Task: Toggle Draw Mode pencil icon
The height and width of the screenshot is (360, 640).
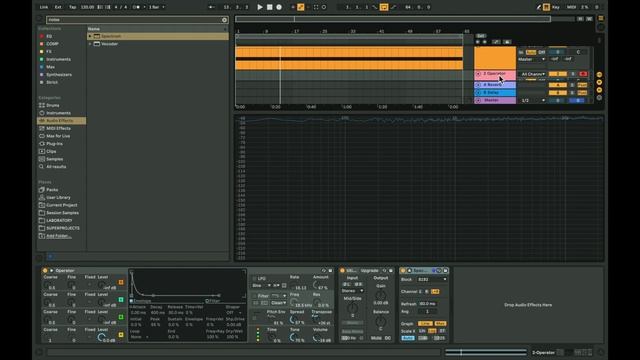Action: (539, 7)
